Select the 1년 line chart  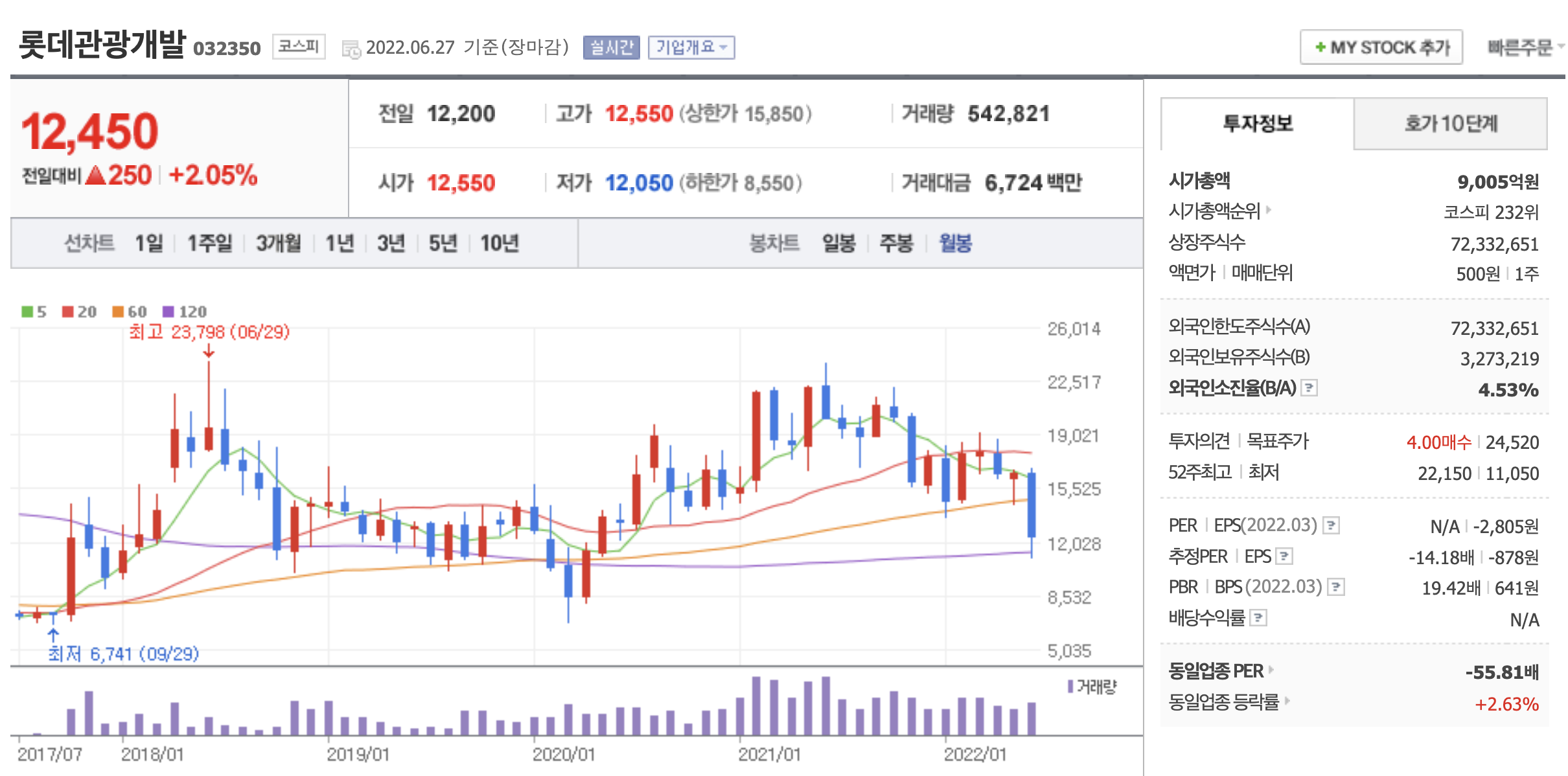(340, 244)
